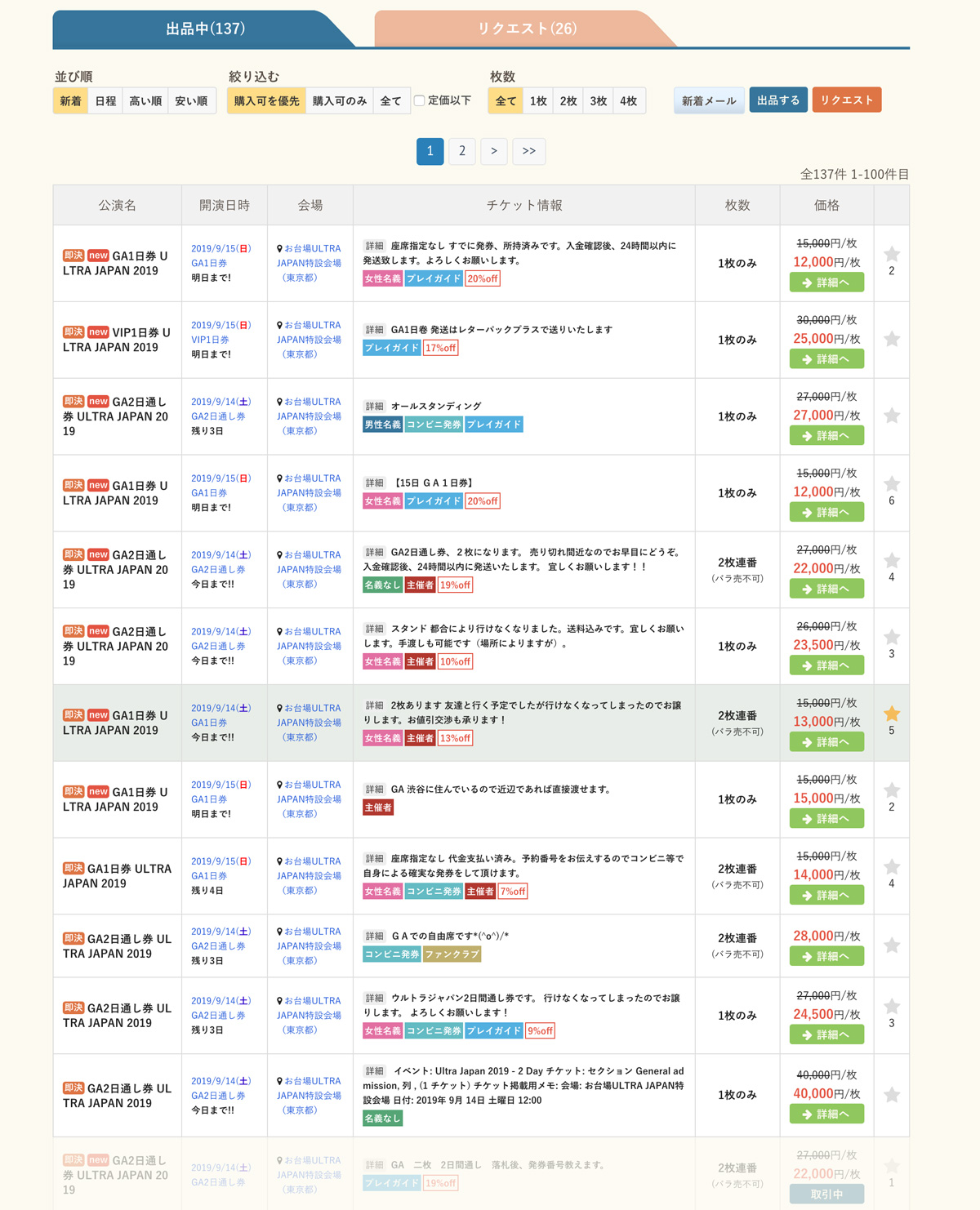980x1210 pixels.
Task: Click the 枚数 column header
Action: click(x=737, y=205)
